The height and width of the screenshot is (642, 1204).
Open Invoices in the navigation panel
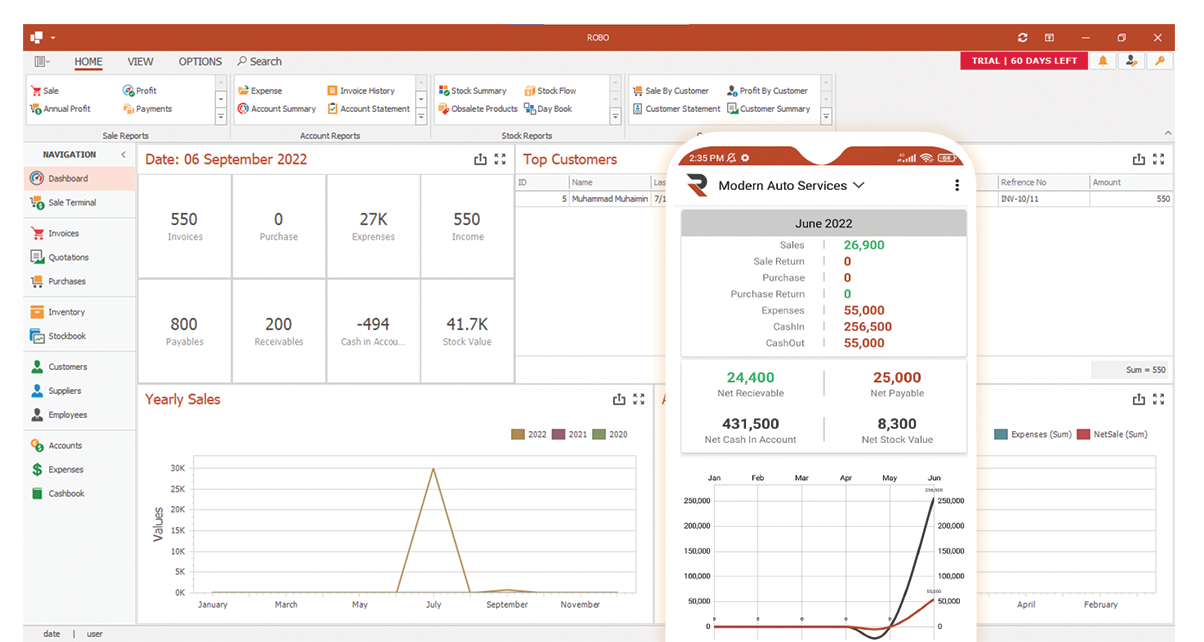point(63,233)
